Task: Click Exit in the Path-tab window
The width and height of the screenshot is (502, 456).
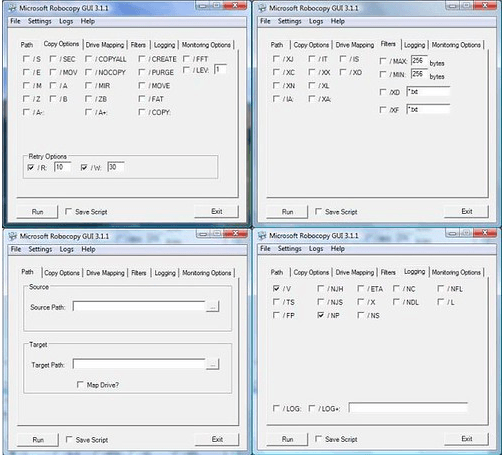Action: coord(217,440)
